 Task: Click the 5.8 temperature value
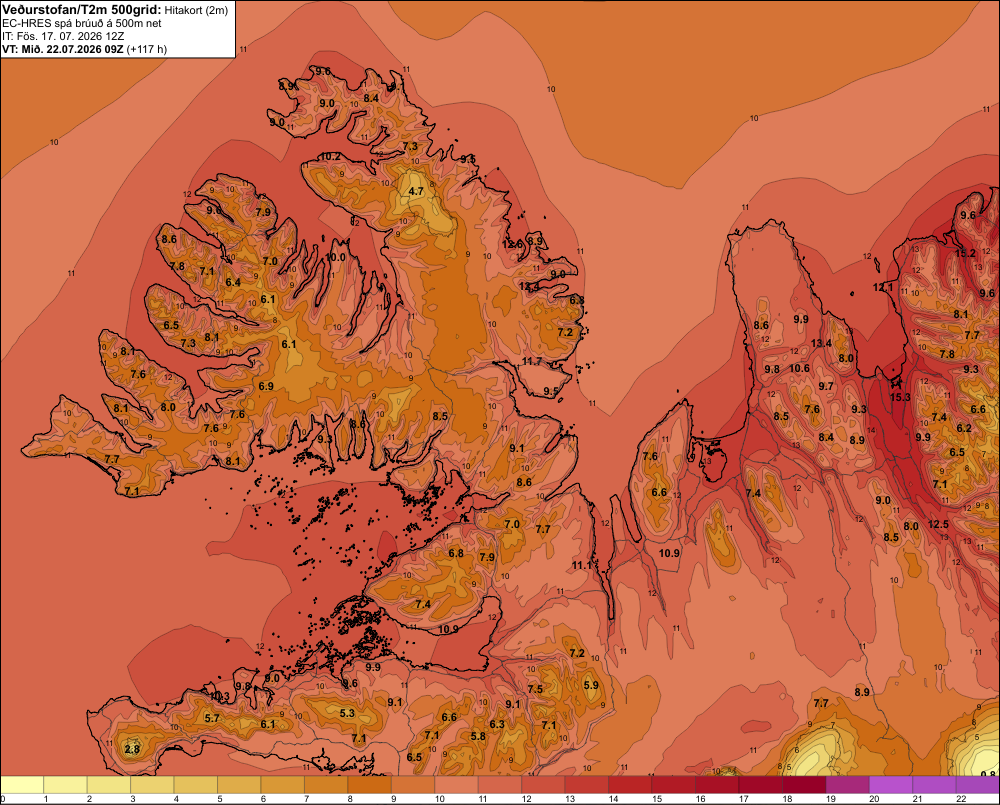click(x=478, y=736)
